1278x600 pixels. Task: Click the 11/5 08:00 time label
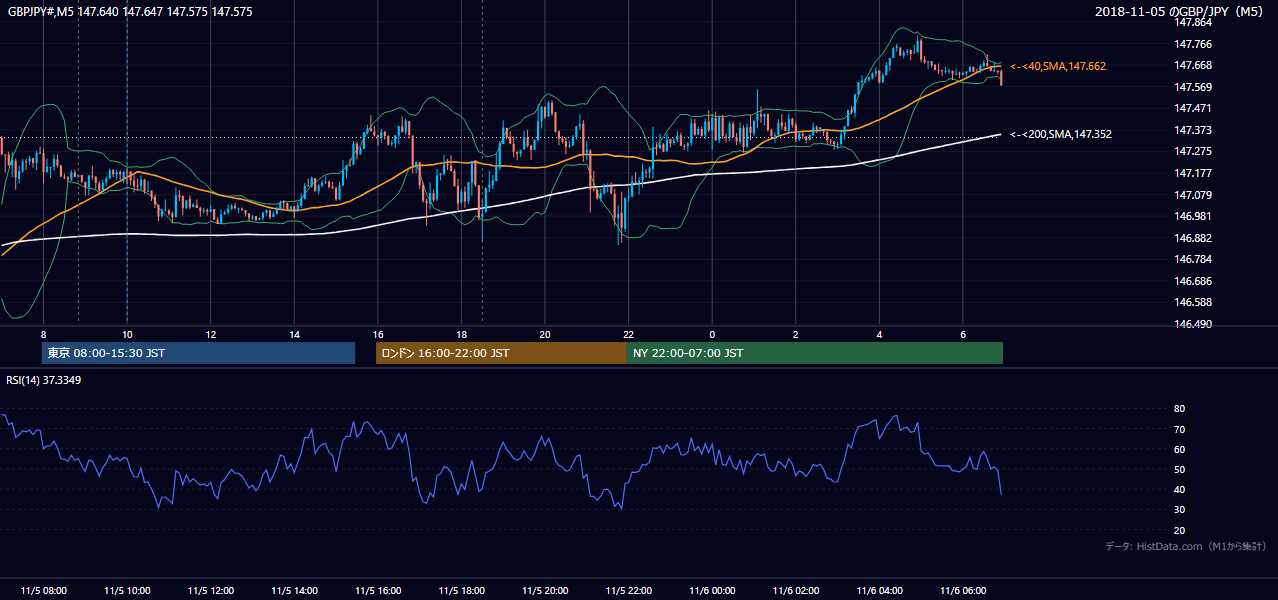click(44, 591)
